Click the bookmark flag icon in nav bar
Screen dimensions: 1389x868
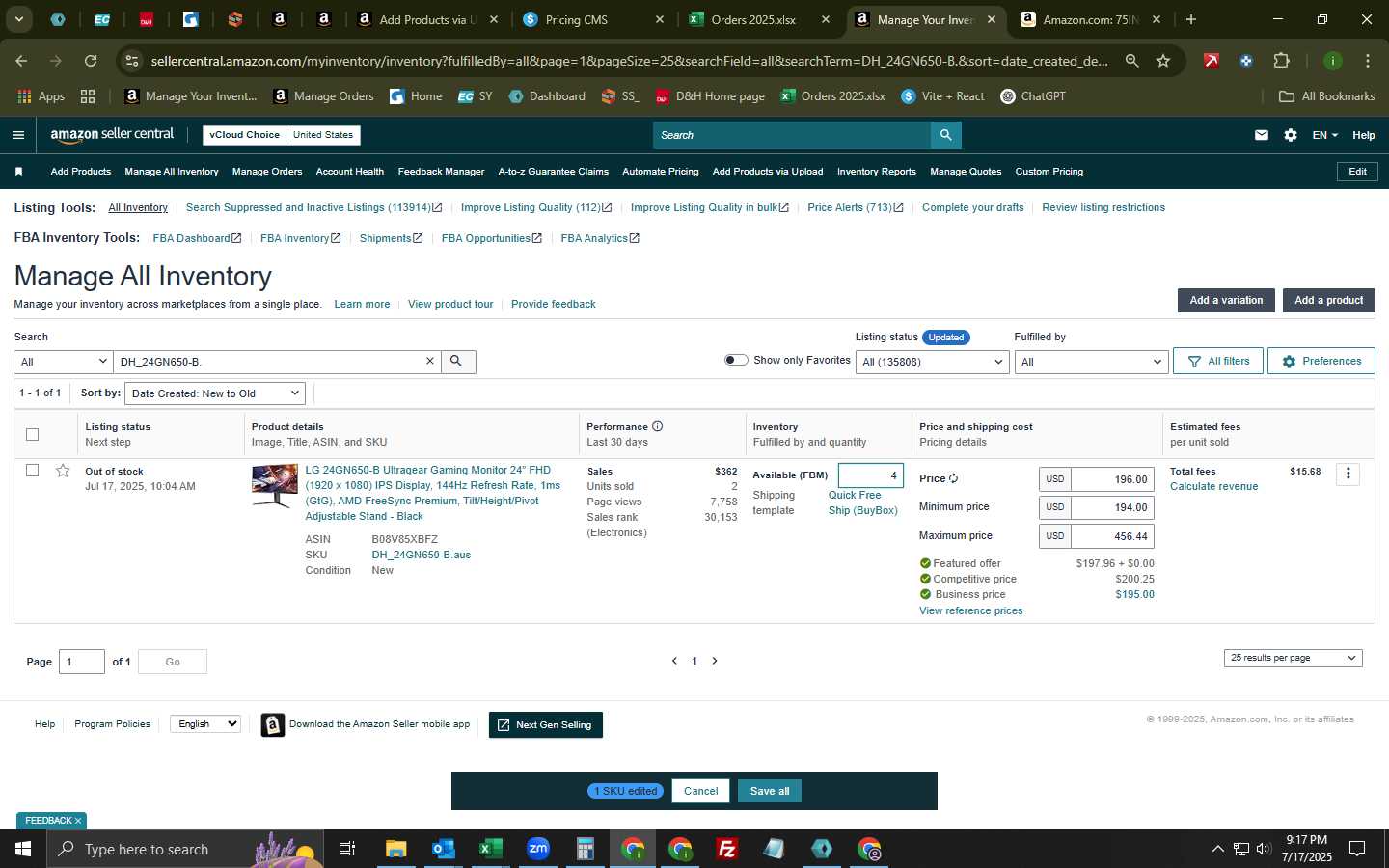(x=18, y=172)
